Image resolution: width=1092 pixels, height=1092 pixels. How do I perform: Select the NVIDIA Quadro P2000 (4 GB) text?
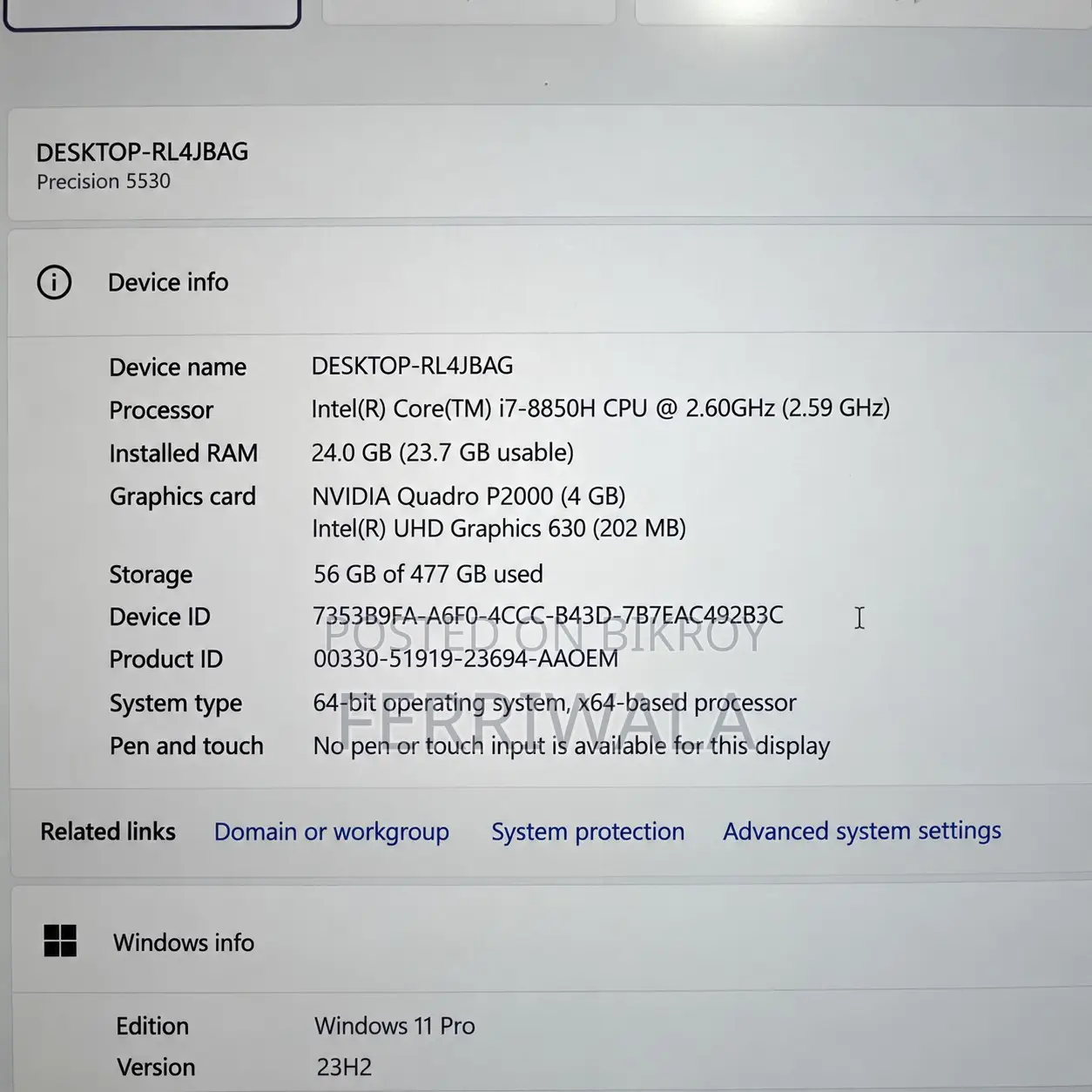[468, 496]
